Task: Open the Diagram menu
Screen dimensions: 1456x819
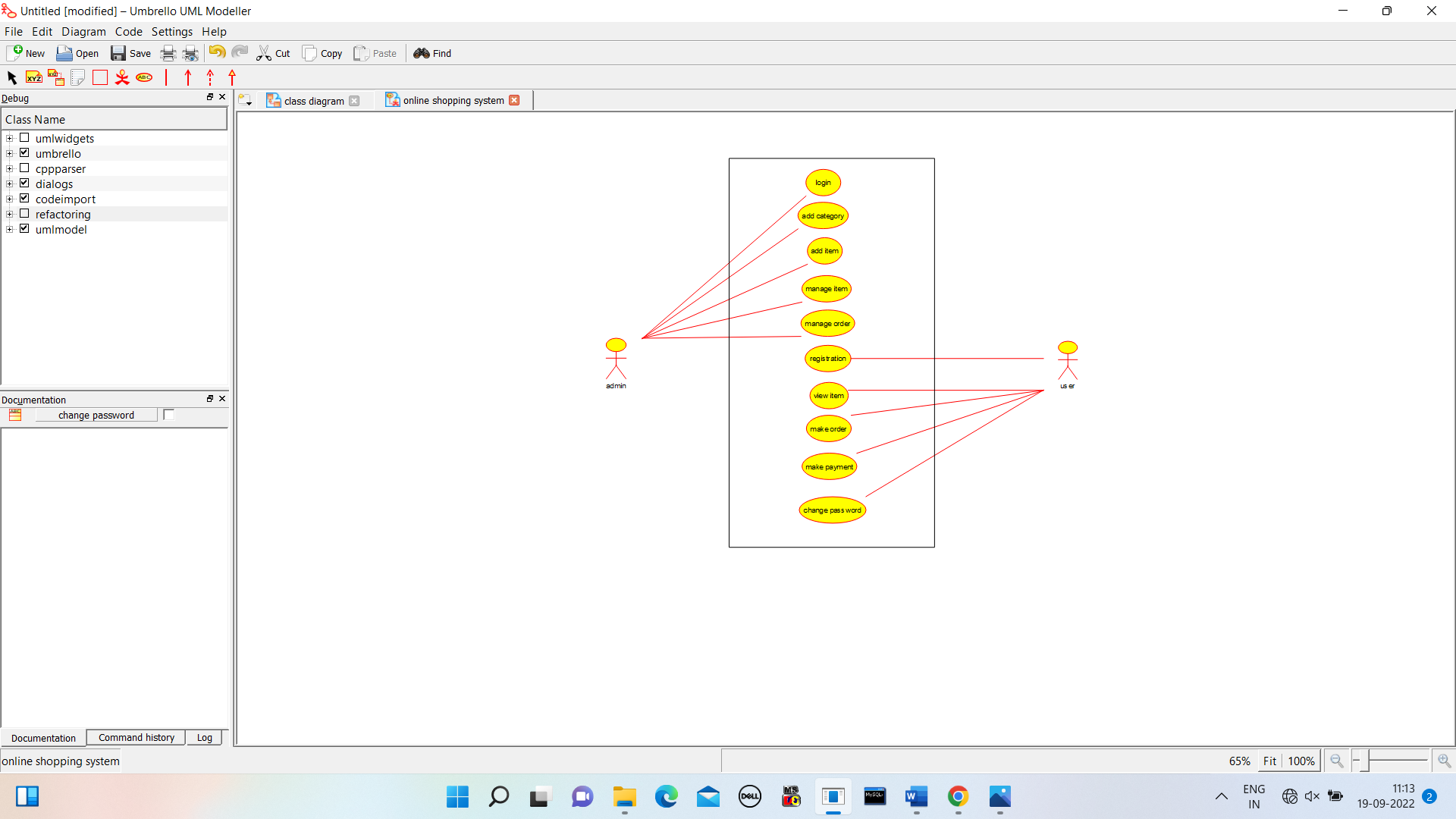Action: click(x=83, y=32)
